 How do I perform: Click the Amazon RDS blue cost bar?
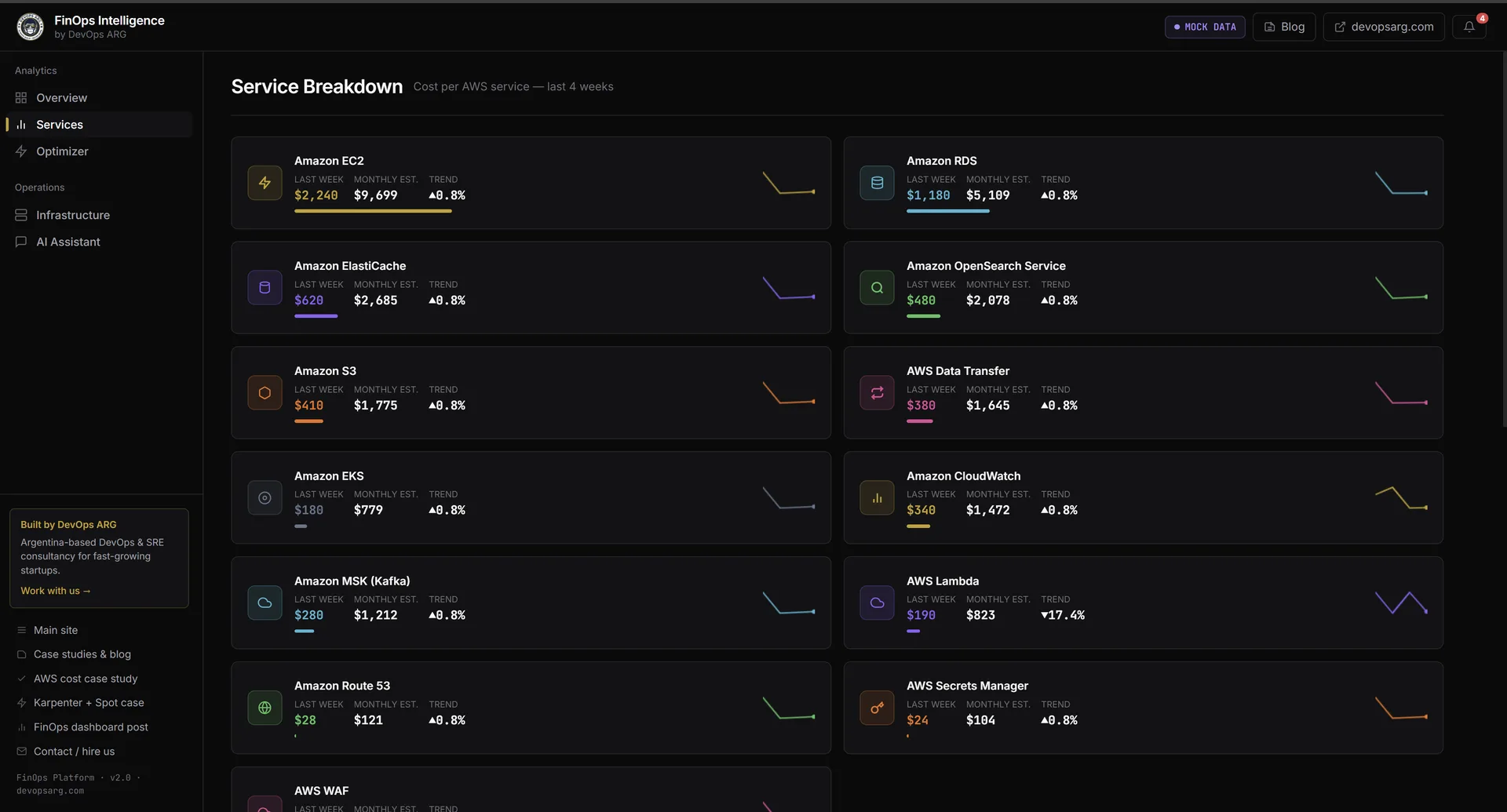[948, 211]
